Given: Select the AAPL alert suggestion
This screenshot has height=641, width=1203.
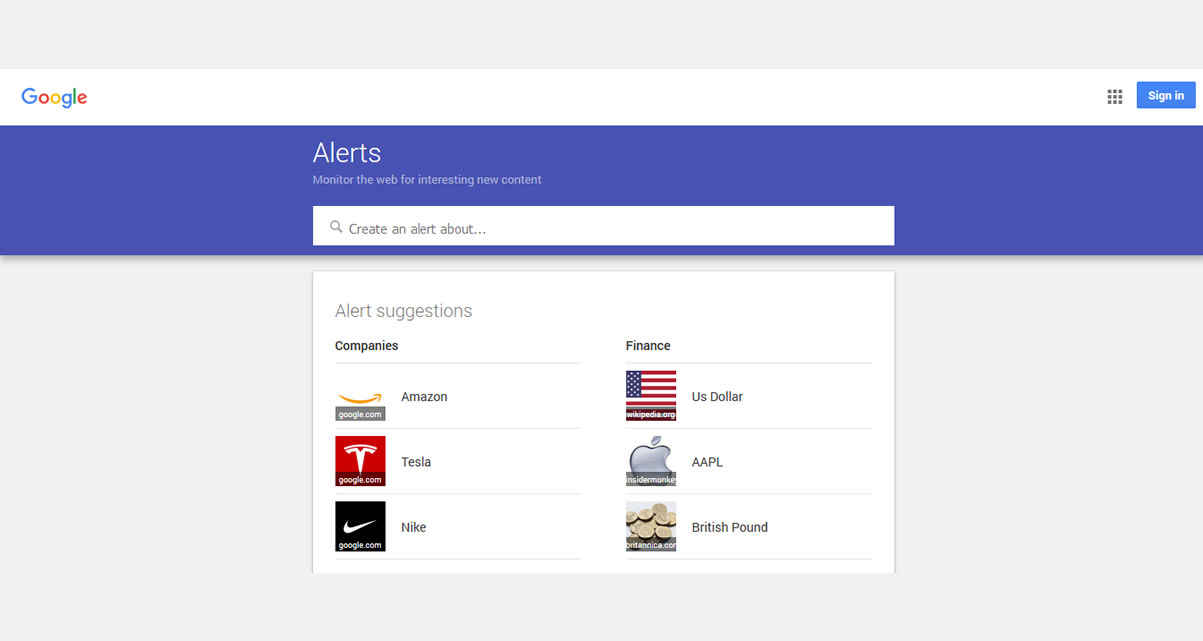Looking at the screenshot, I should pos(749,461).
